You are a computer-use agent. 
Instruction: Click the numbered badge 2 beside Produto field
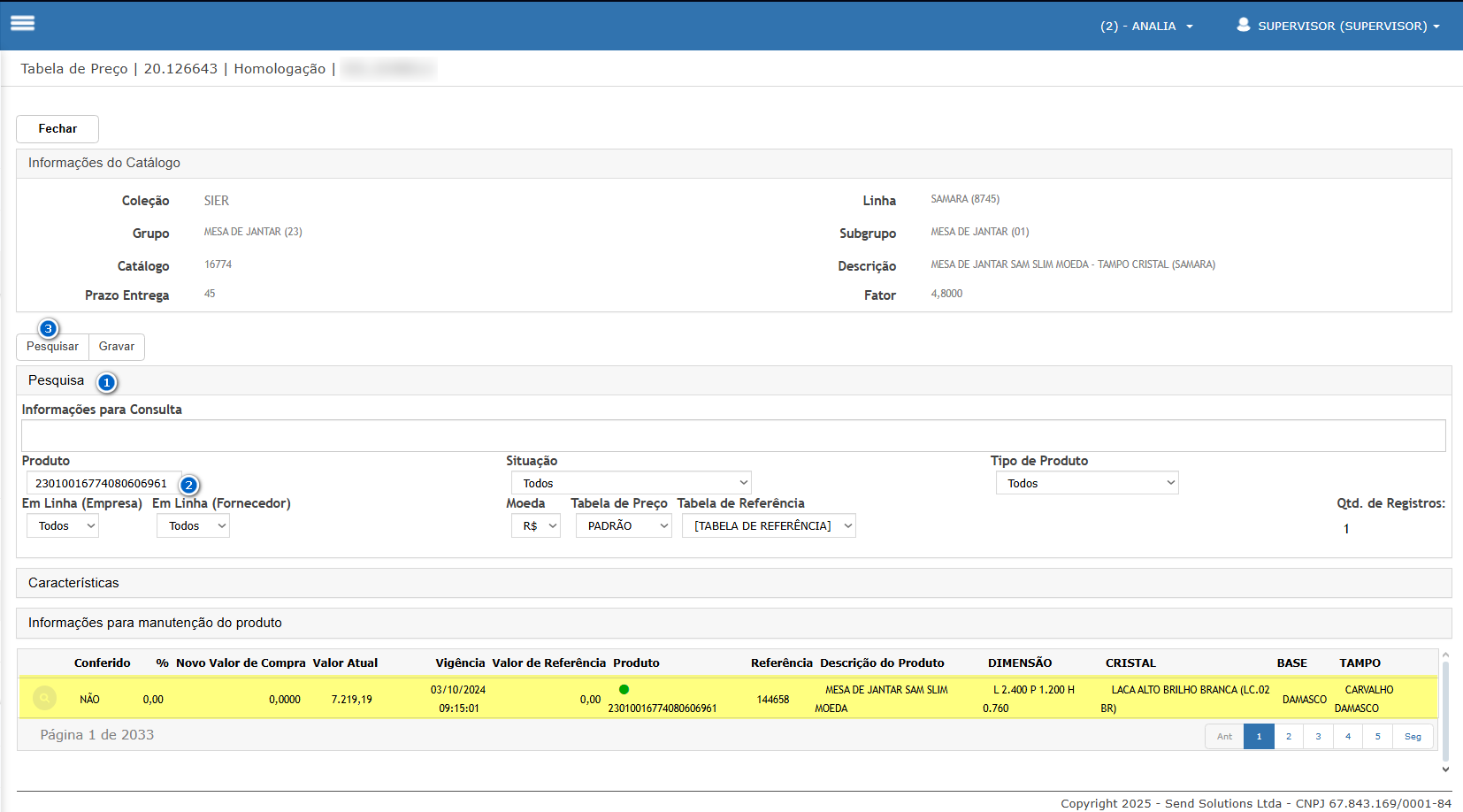188,485
